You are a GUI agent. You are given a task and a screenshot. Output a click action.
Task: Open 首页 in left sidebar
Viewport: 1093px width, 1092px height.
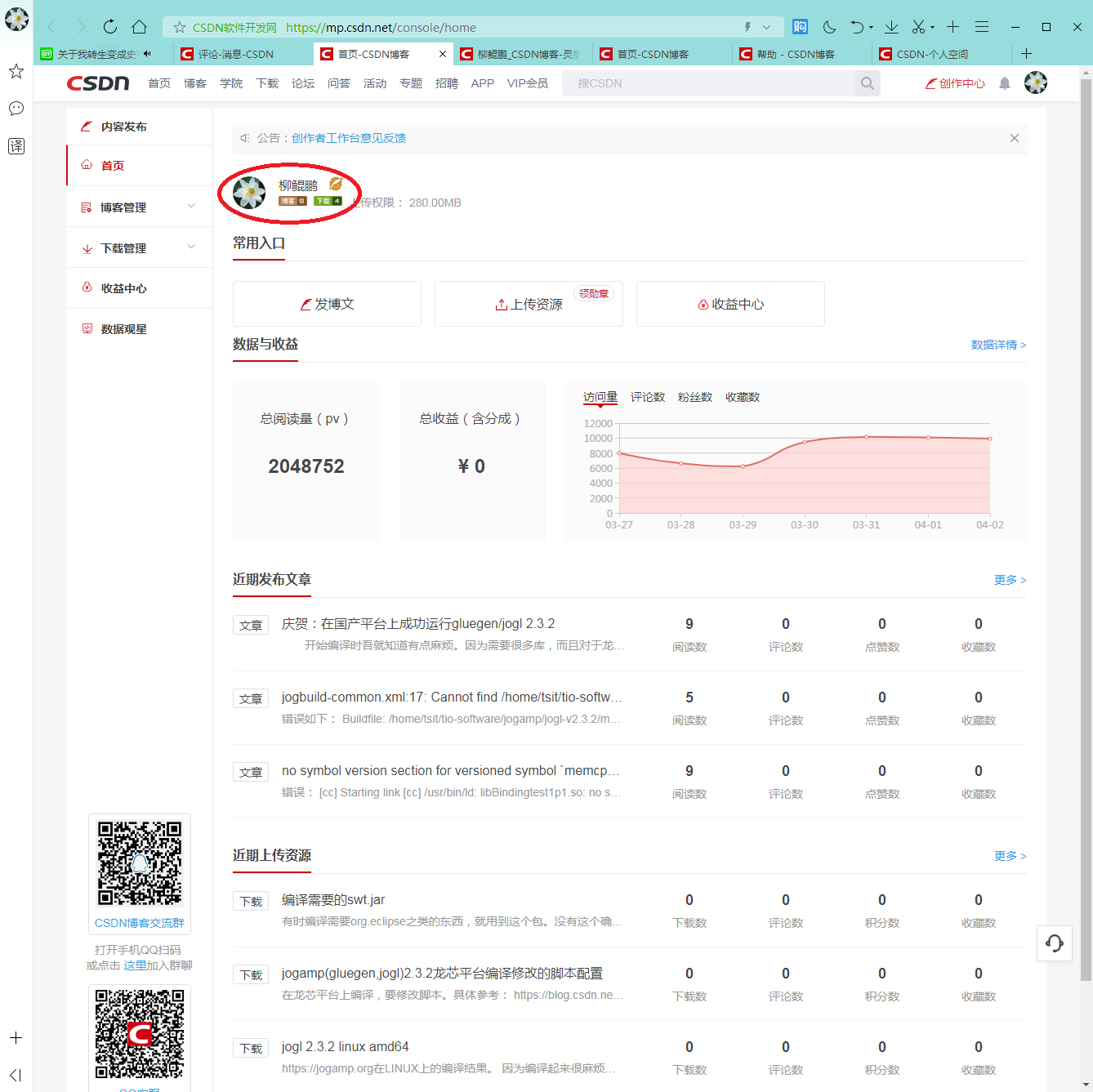tap(140, 166)
